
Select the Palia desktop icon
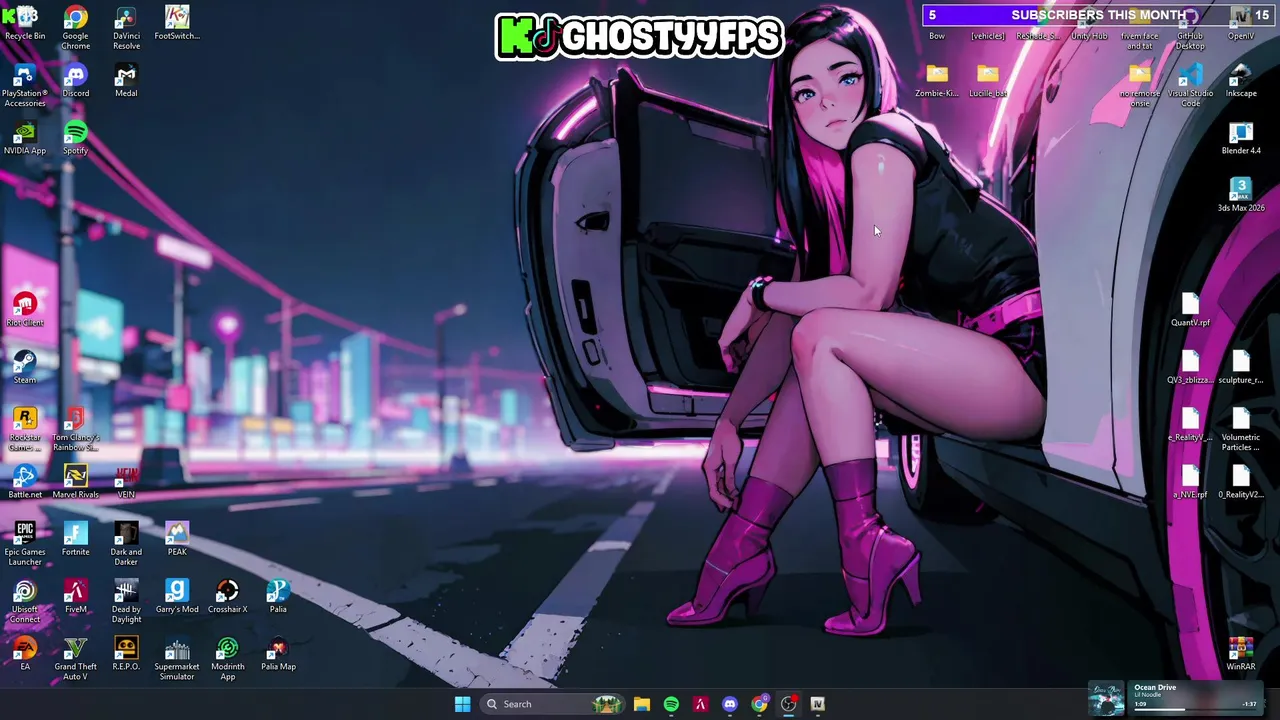[x=278, y=596]
